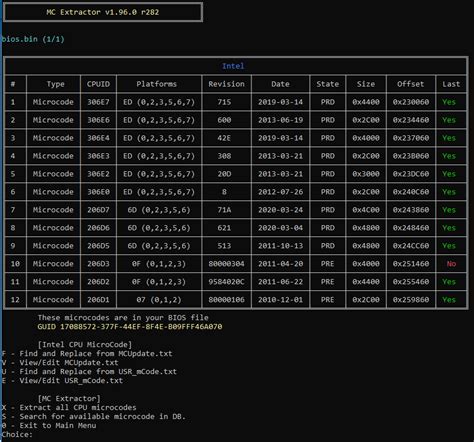Click platform 07 (0,1,2) cell
This screenshot has width=474, height=442.
tap(159, 300)
